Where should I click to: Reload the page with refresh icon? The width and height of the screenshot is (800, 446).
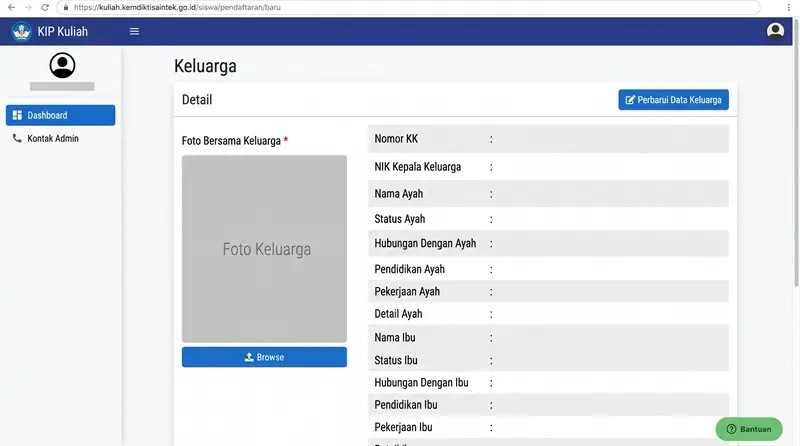tap(45, 8)
